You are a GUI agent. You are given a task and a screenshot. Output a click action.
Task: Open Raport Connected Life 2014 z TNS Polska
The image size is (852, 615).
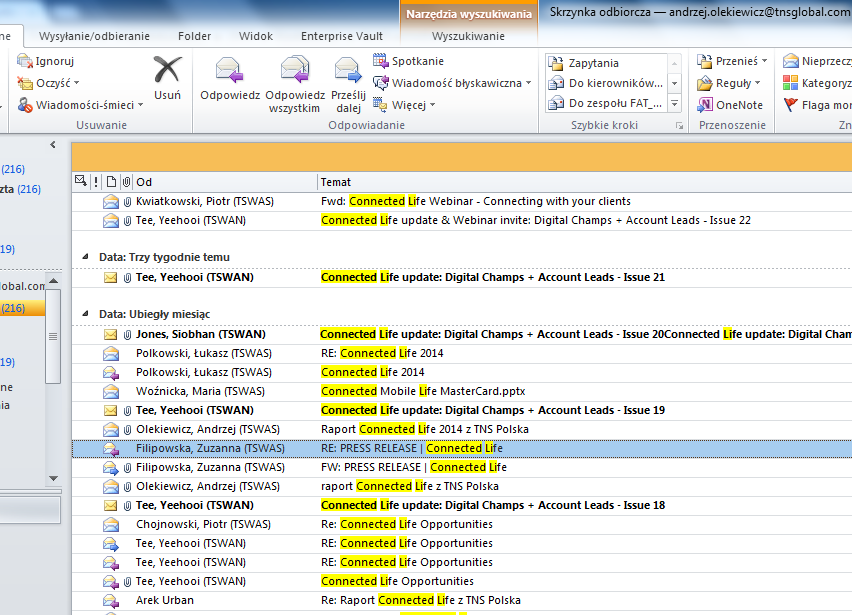[462, 430]
